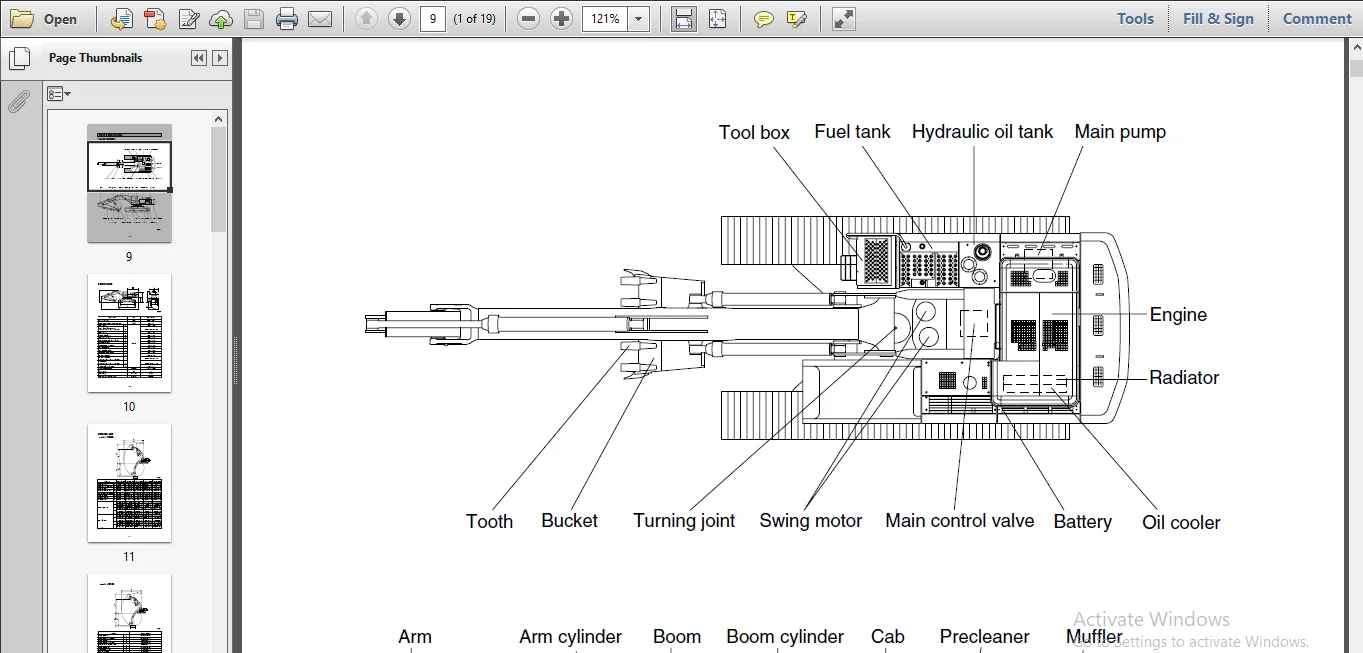Print the document using printer icon
This screenshot has height=653, width=1363.
coord(287,18)
